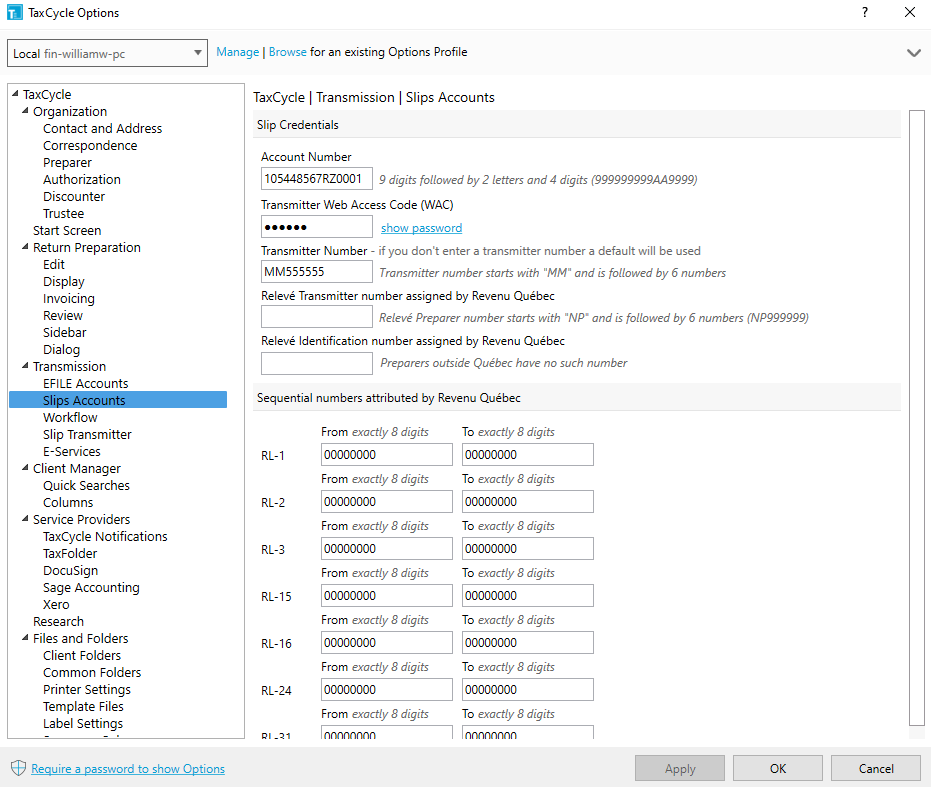Click the RL-15 From digits field
The width and height of the screenshot is (931, 787).
click(x=387, y=596)
